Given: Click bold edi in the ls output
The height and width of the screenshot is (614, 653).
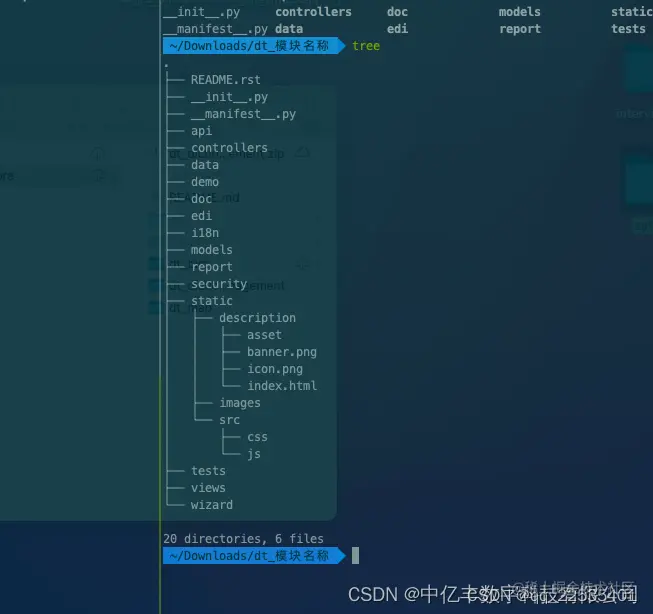Looking at the screenshot, I should click(x=397, y=29).
